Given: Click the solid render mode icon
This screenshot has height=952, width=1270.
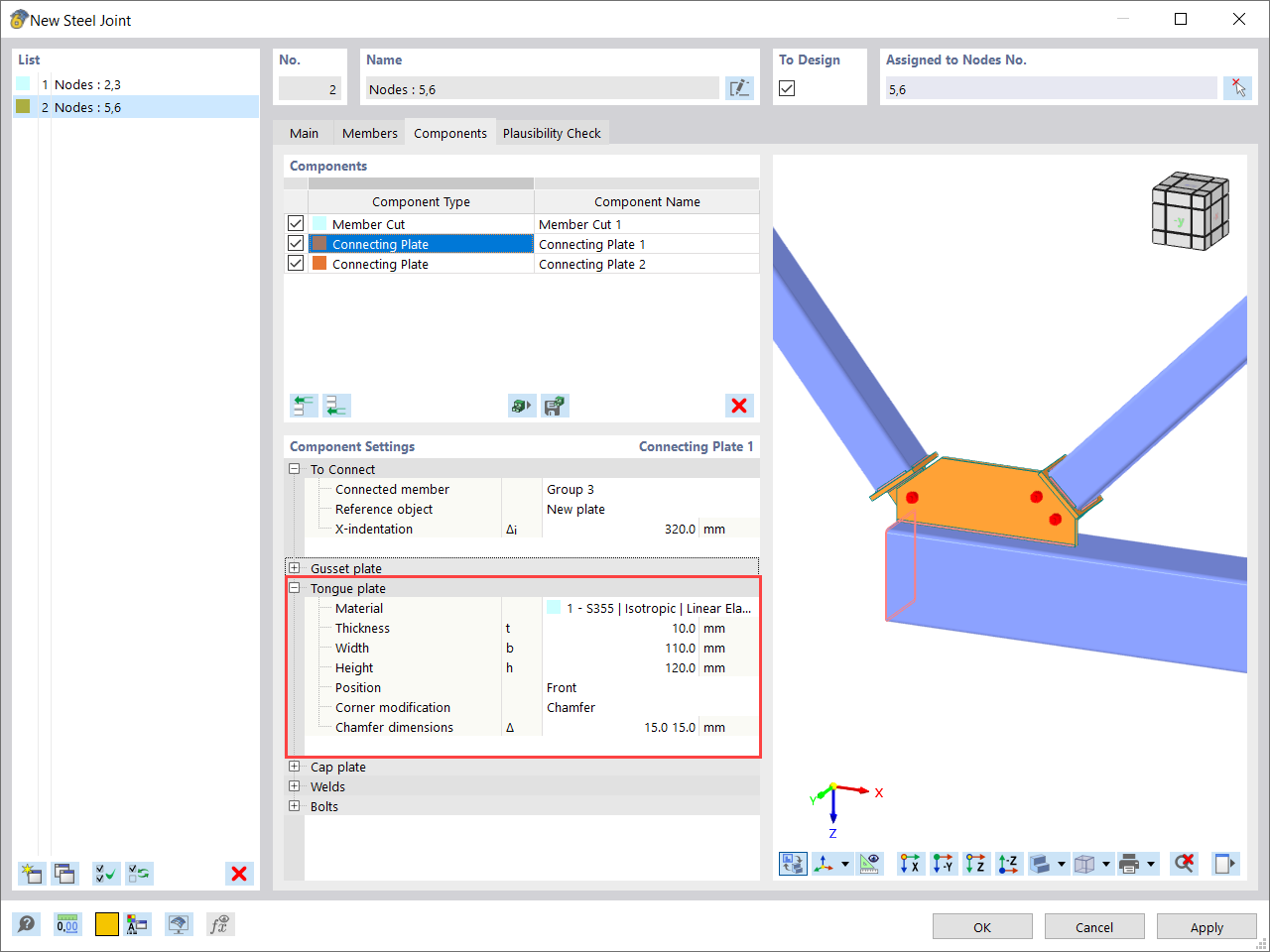Looking at the screenshot, I should (1040, 864).
